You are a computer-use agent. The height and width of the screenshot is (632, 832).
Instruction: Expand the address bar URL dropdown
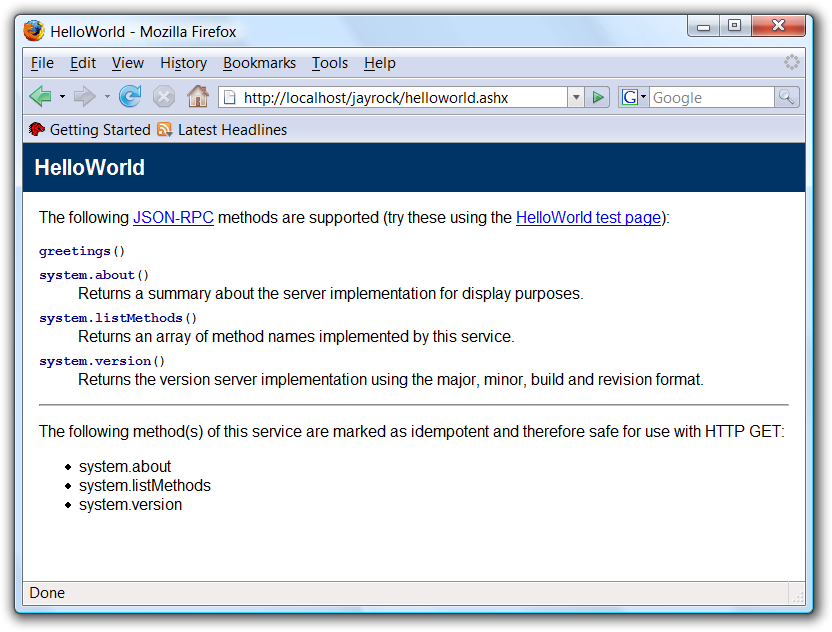(576, 98)
